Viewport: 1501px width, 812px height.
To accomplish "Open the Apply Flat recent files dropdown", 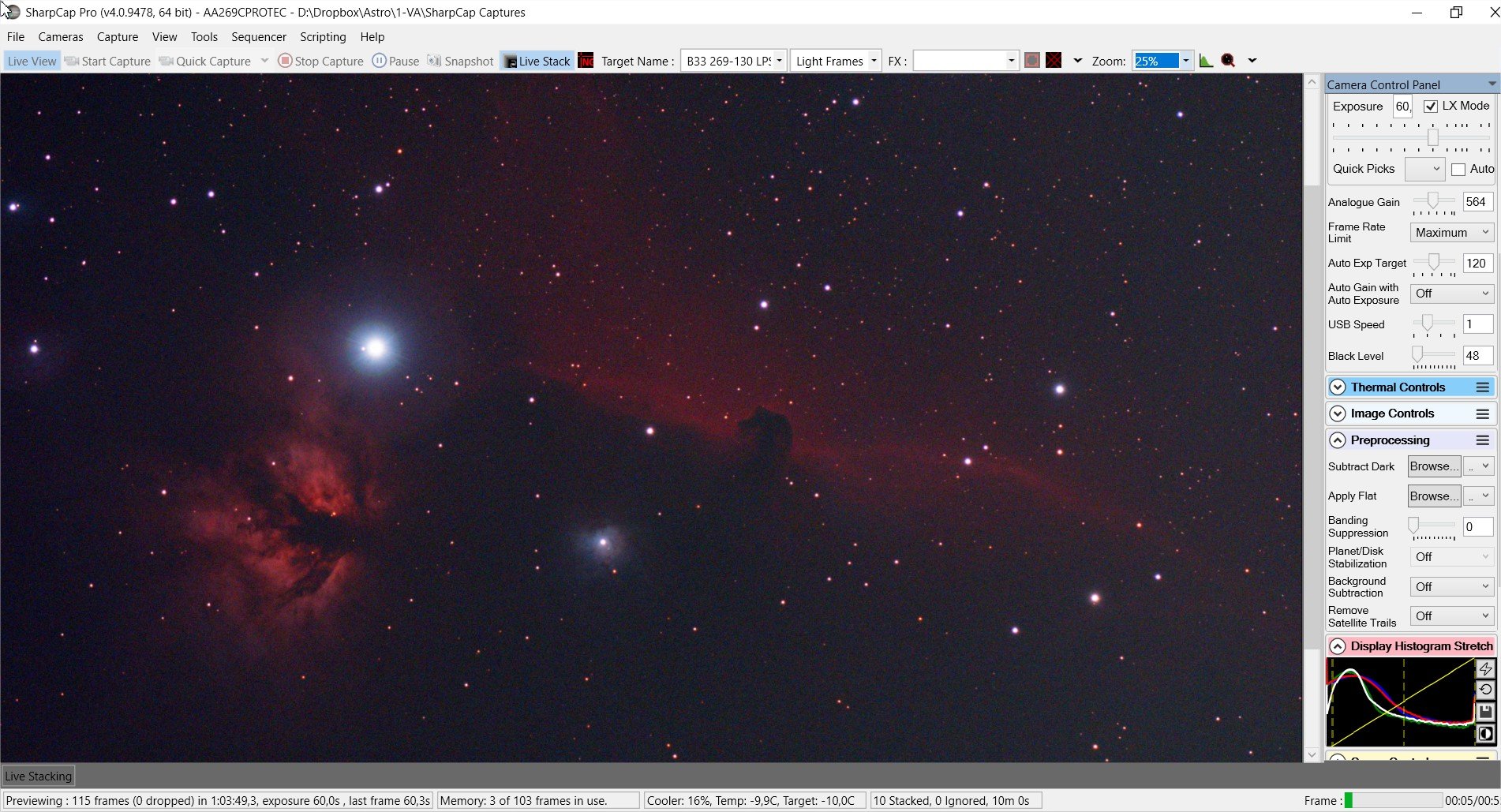I will point(1479,496).
